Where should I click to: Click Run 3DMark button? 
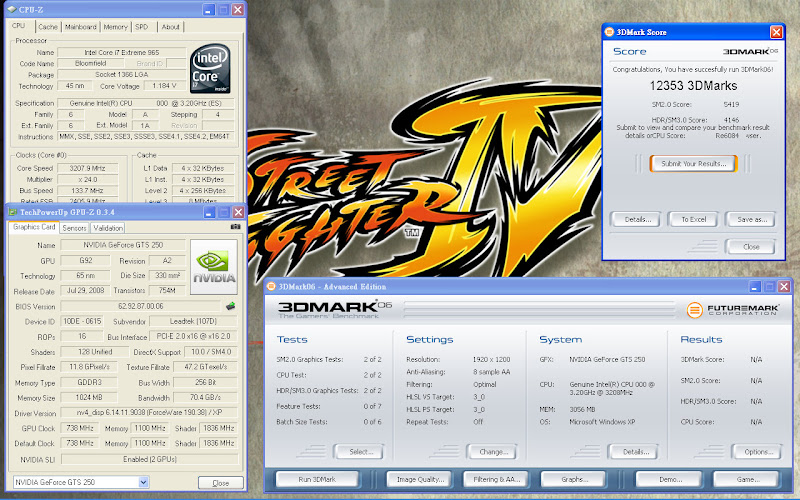pos(317,480)
